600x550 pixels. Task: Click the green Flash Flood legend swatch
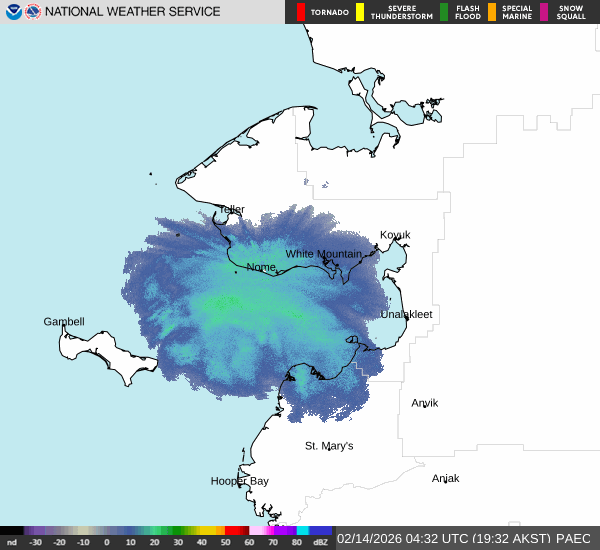[444, 12]
